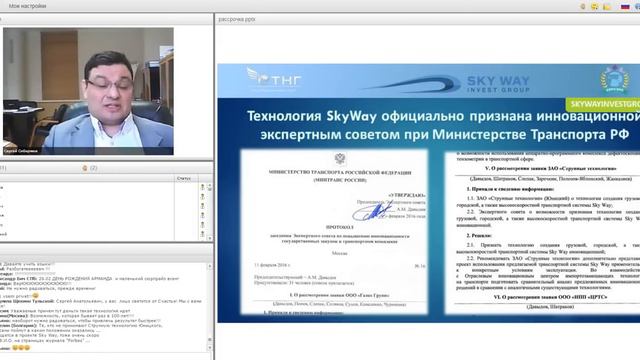
Task: Click the status icon of the first listed participant
Action: 202,187
